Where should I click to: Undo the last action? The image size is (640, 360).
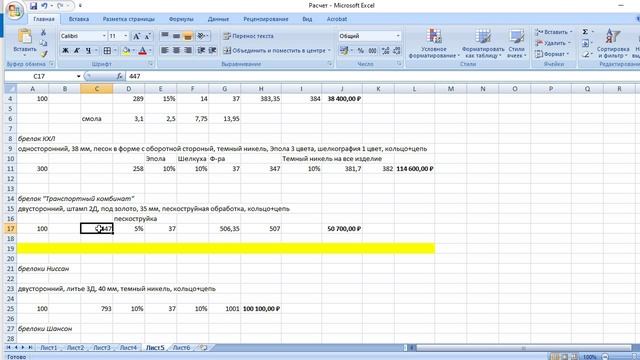click(x=44, y=6)
